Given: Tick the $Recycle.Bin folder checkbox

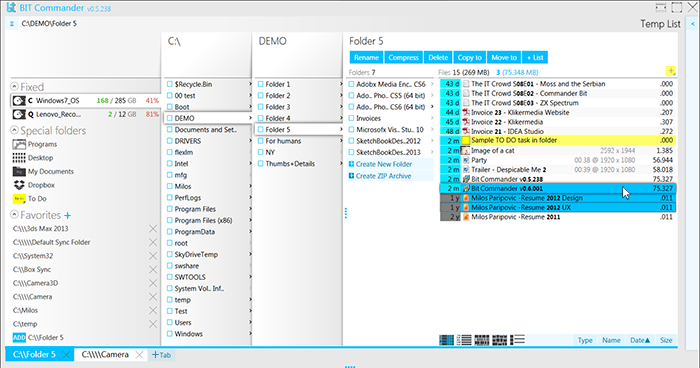Looking at the screenshot, I should [x=170, y=84].
